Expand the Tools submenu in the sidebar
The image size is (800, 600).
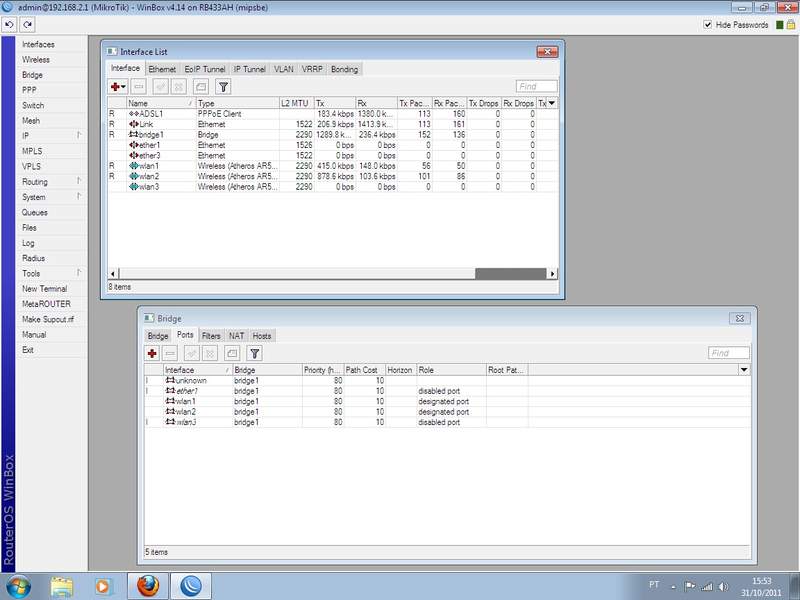[x=51, y=273]
